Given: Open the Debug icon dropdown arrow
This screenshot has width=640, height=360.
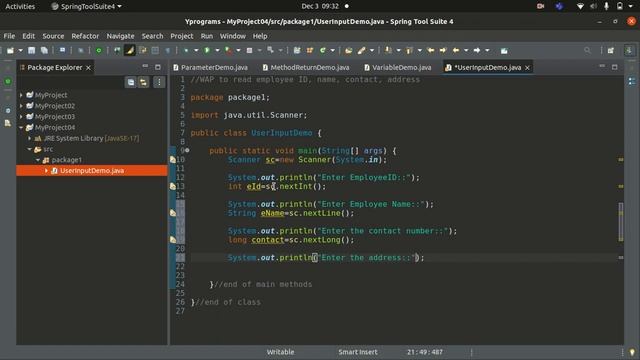Looking at the screenshot, I should tap(196, 51).
